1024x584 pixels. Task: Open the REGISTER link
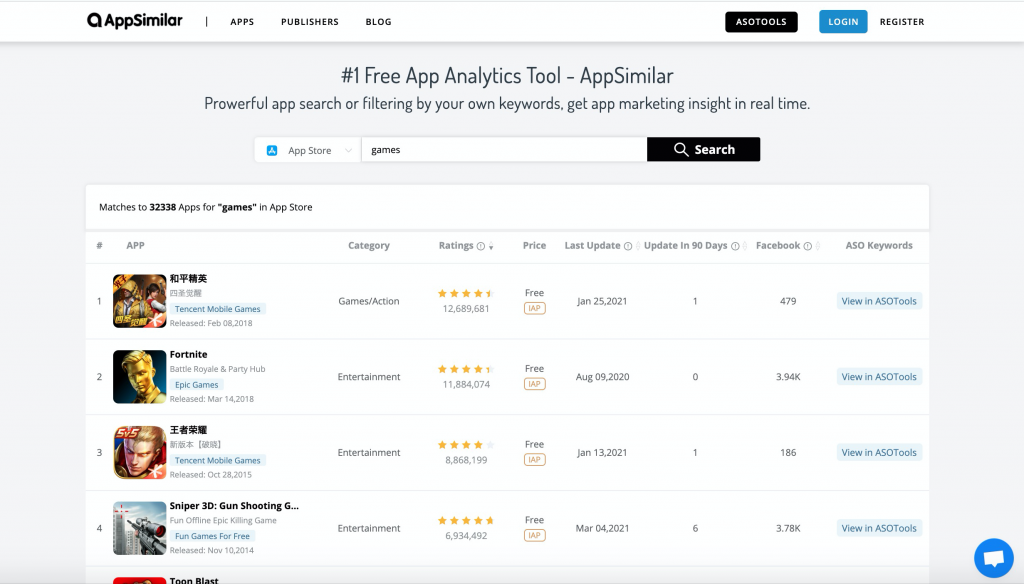click(x=902, y=22)
